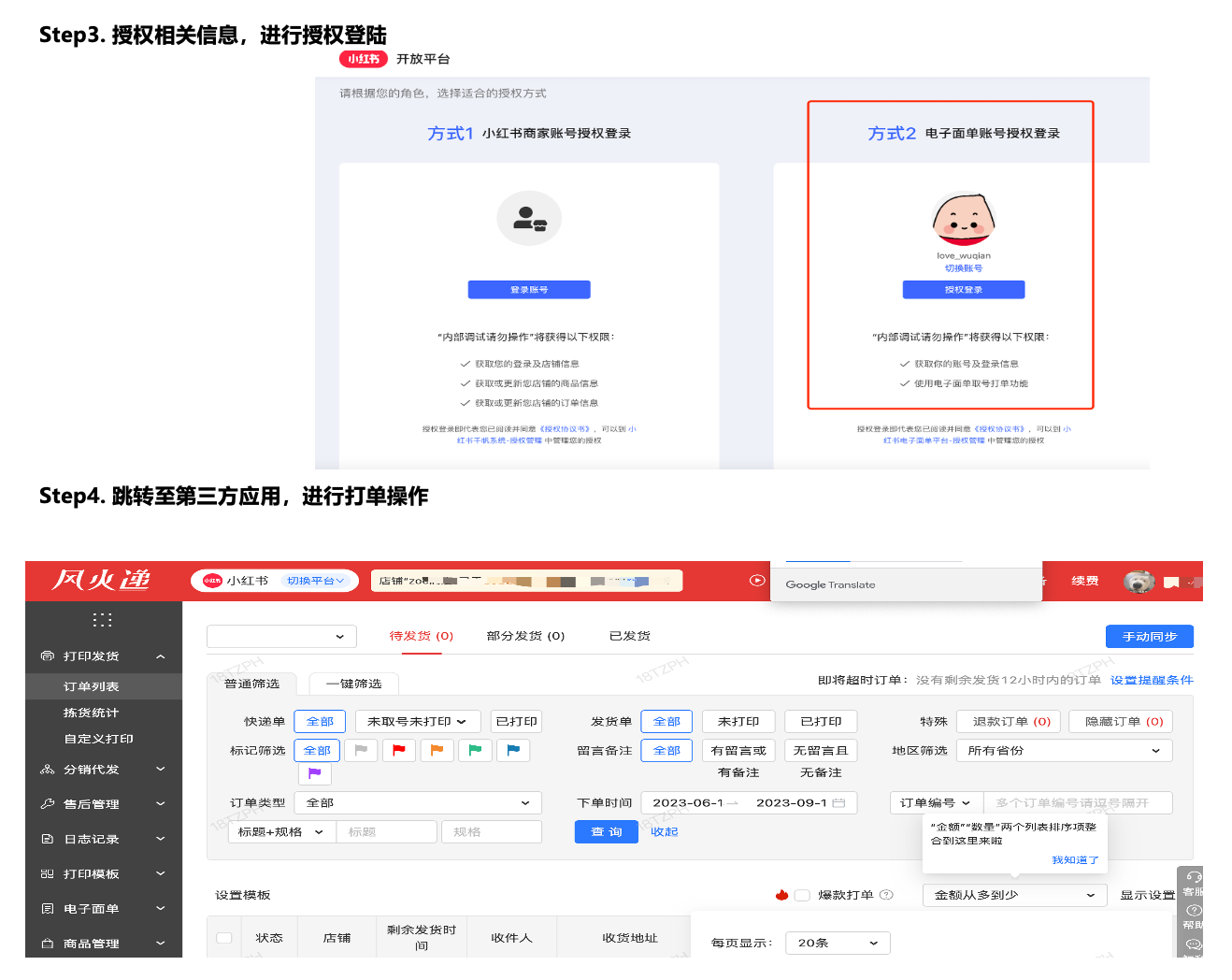Switch to 已发货 tab
This screenshot has height=980, width=1232.
tap(630, 636)
